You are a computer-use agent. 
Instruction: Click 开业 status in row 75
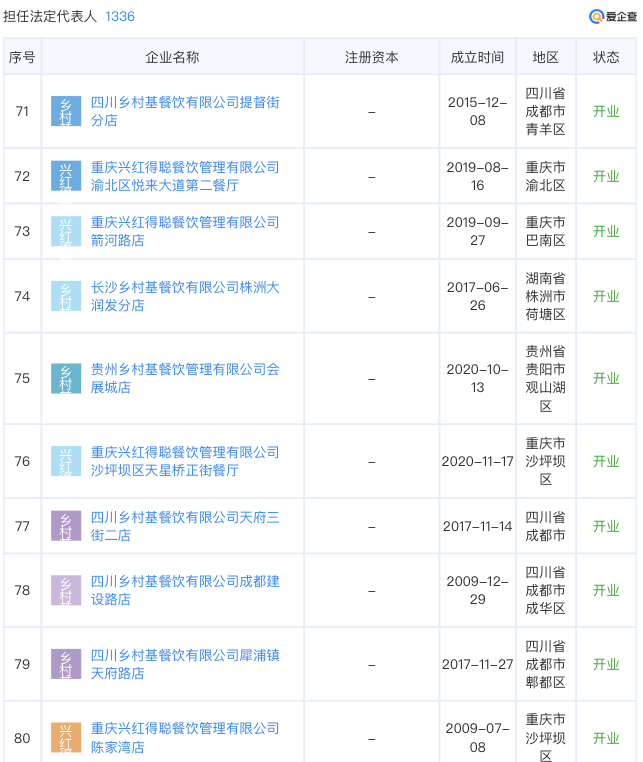click(606, 378)
